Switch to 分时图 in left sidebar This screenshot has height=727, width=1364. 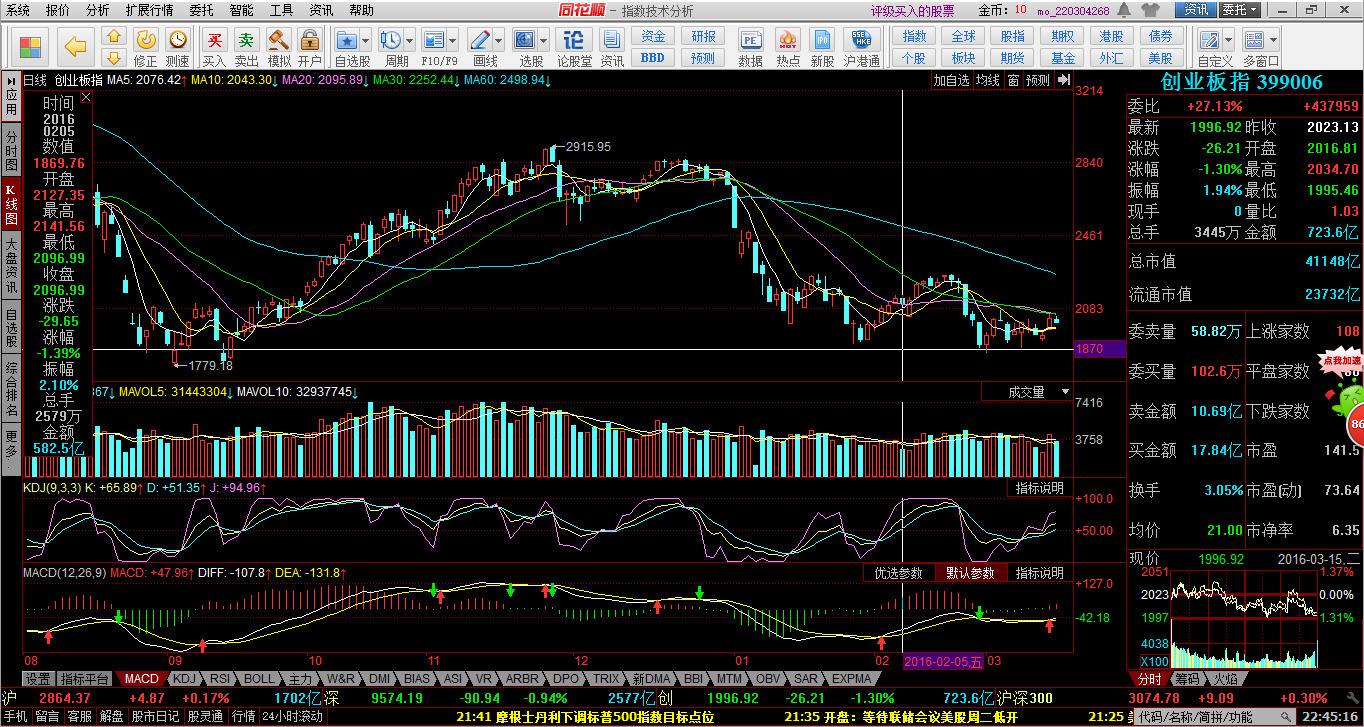click(11, 151)
